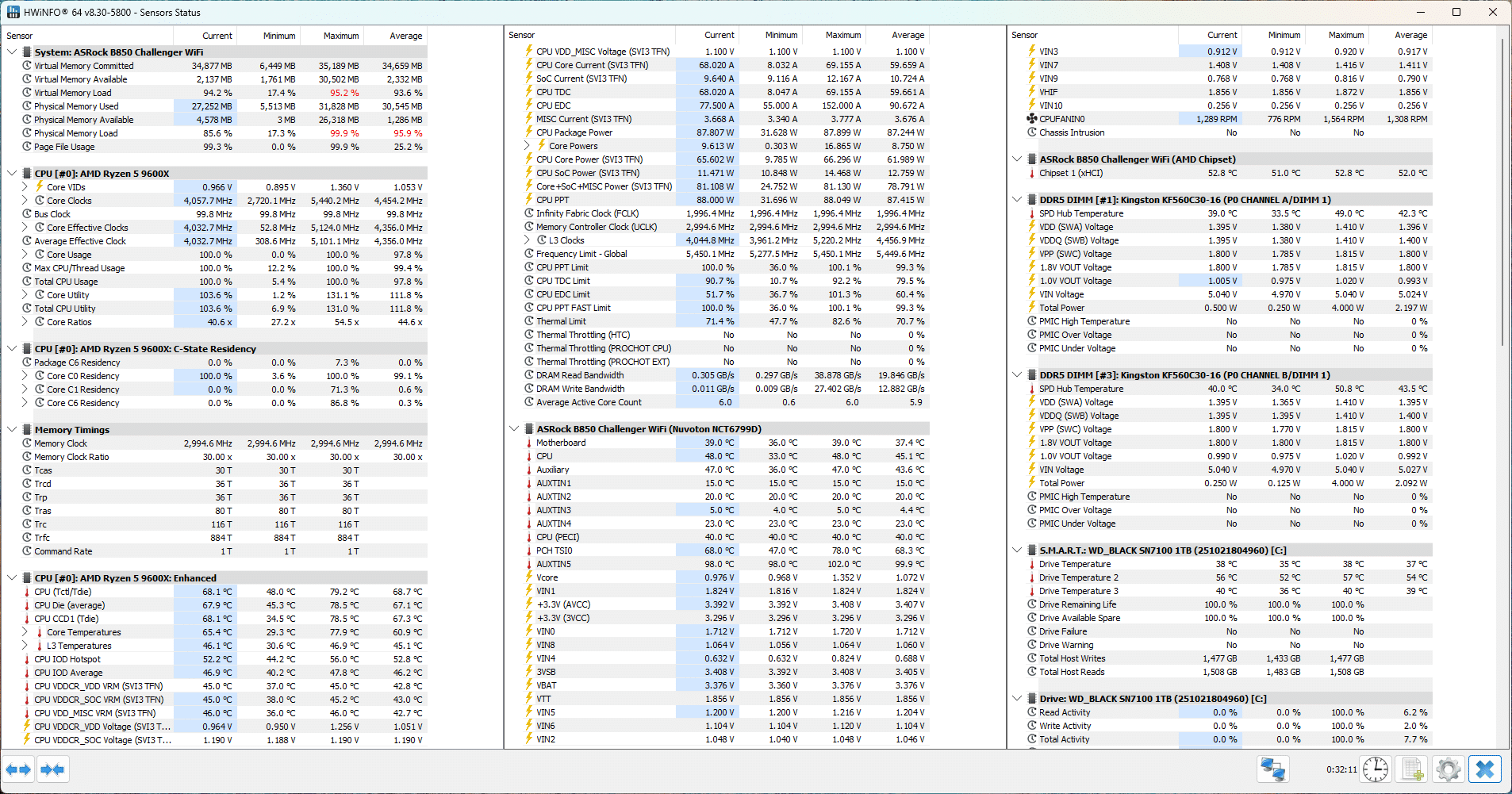Expand the L3 Clocks row
1512x794 pixels.
tap(527, 240)
